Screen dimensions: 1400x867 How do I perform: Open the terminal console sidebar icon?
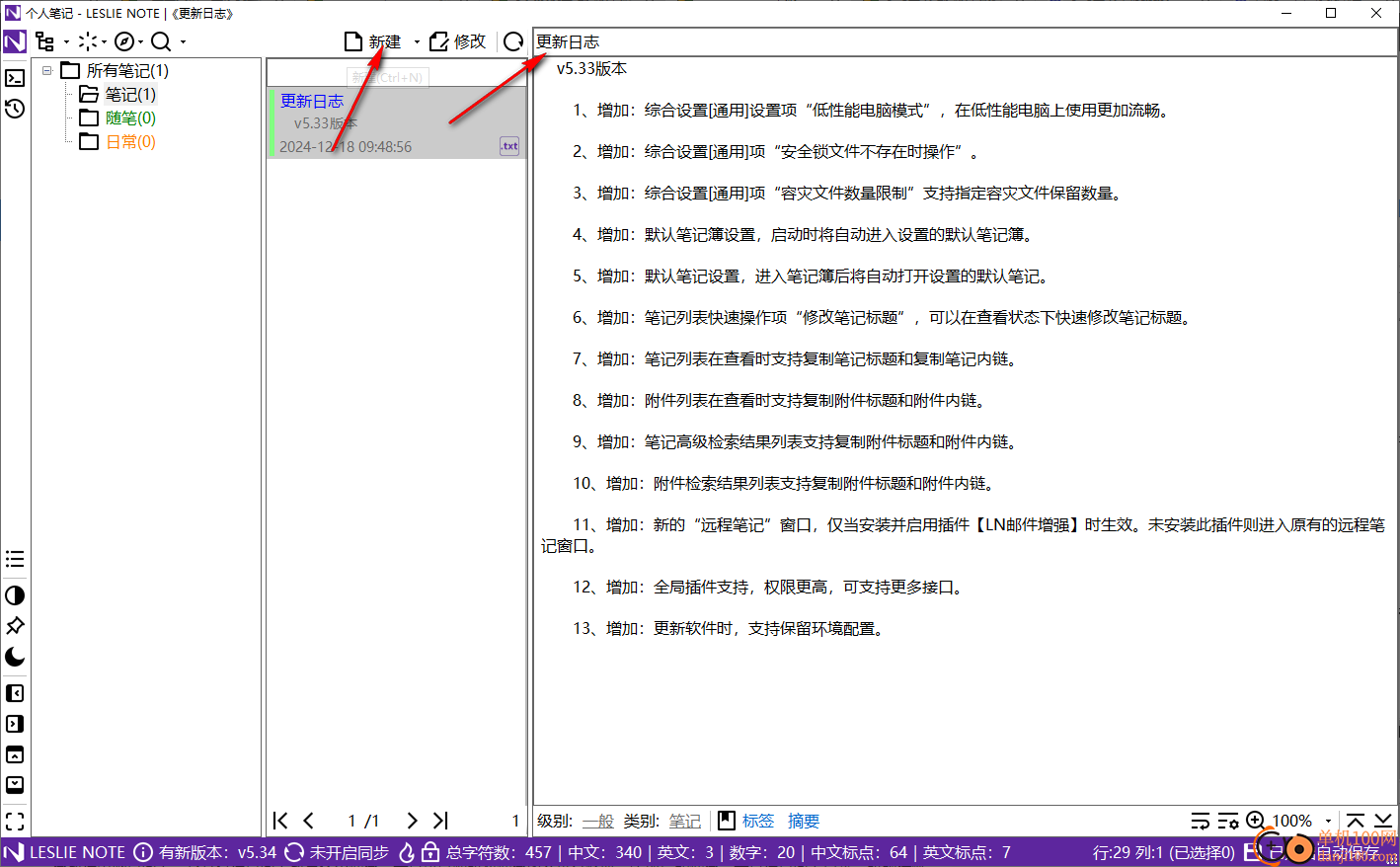15,78
